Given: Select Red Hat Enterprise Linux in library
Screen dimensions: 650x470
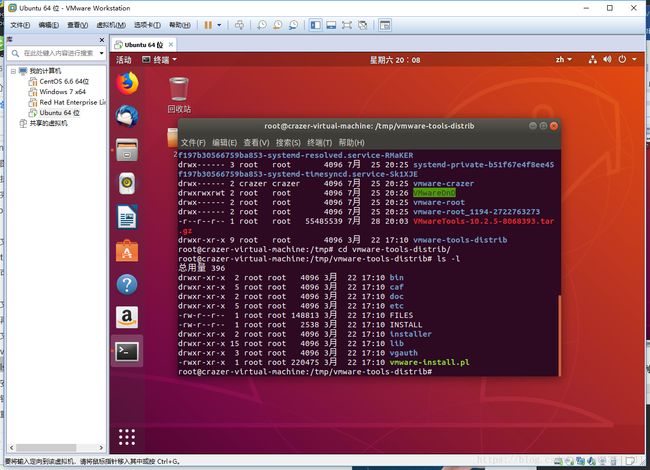Looking at the screenshot, I should click(x=73, y=102).
